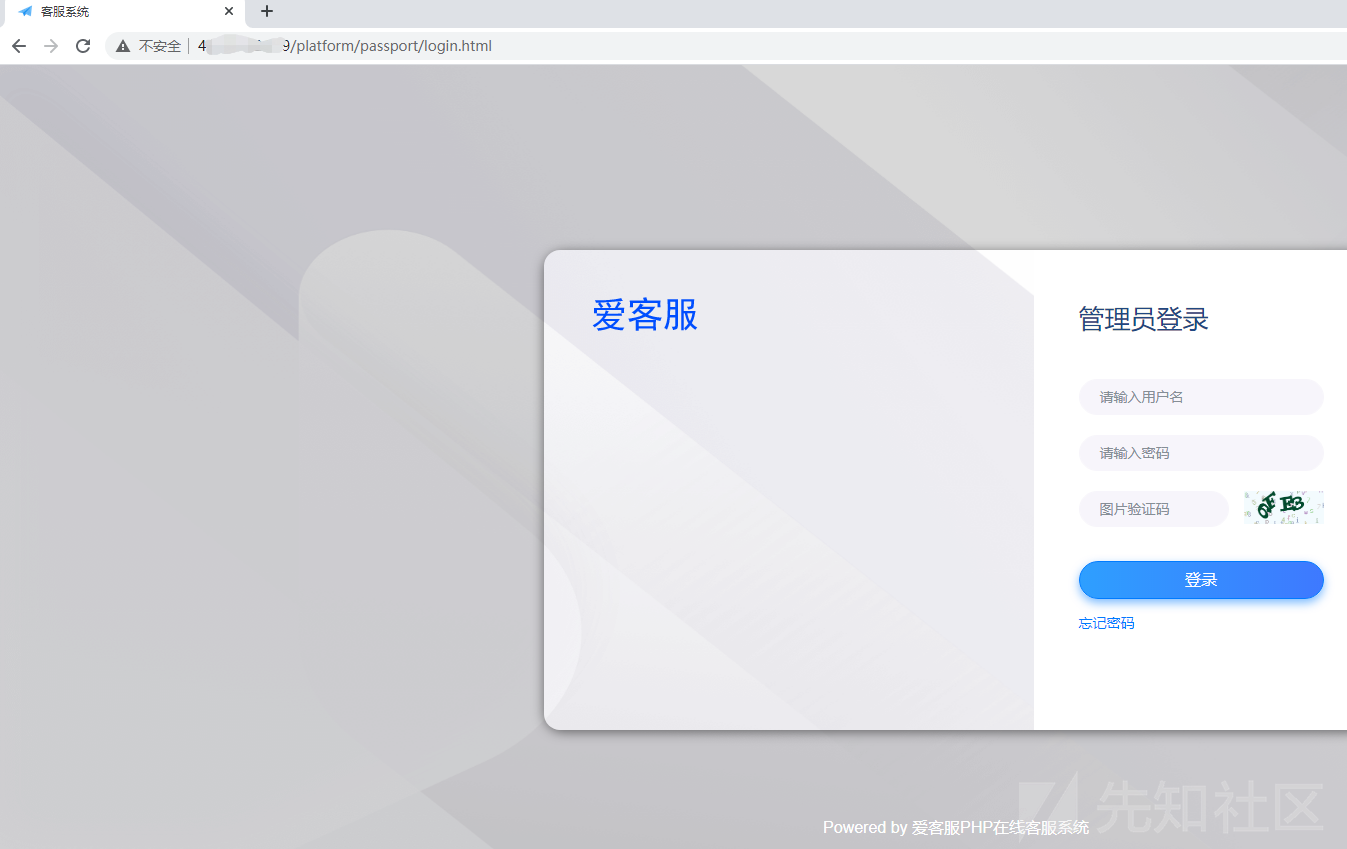Click the not-secure warning triangle icon
The width and height of the screenshot is (1347, 849).
click(x=123, y=46)
